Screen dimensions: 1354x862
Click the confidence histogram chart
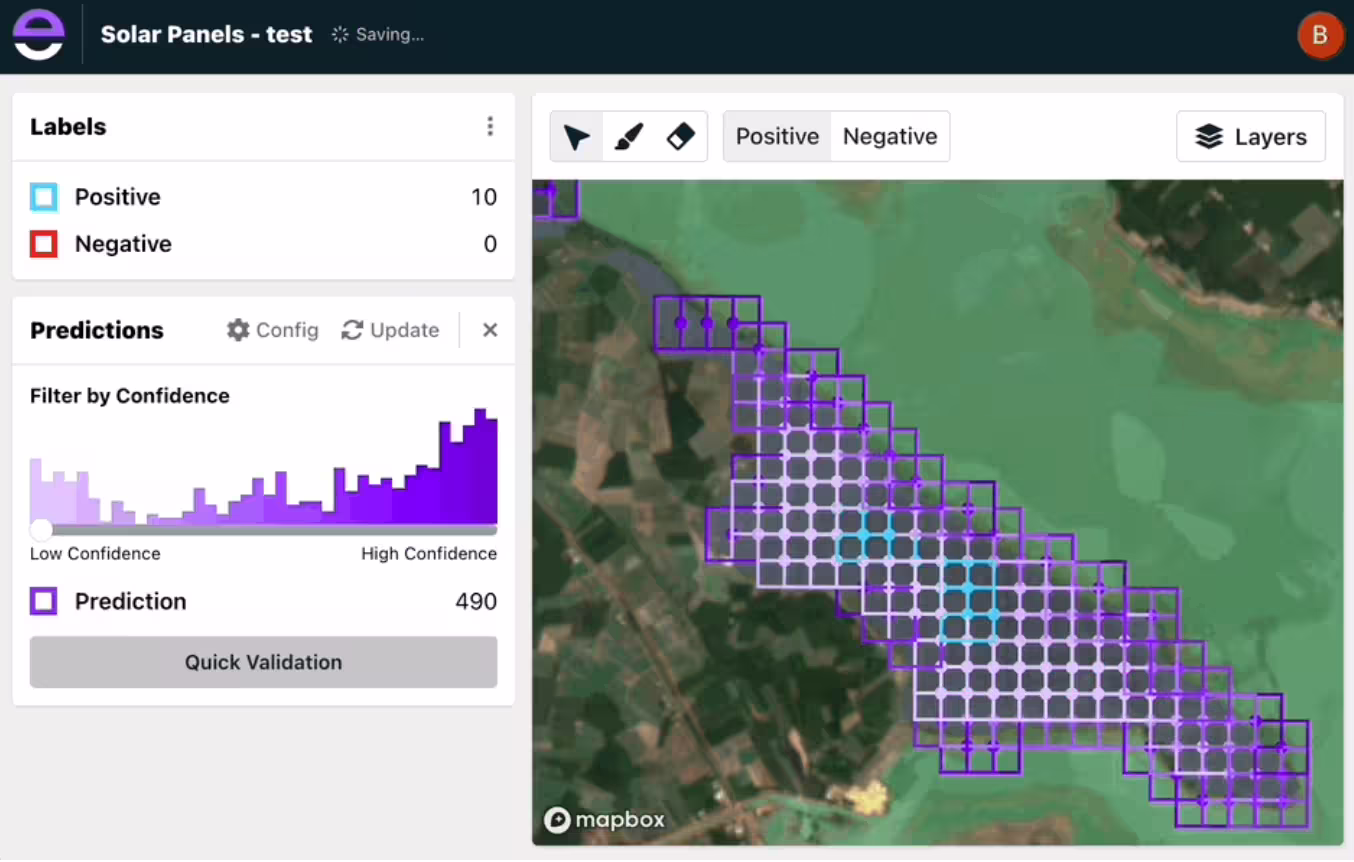coord(264,466)
